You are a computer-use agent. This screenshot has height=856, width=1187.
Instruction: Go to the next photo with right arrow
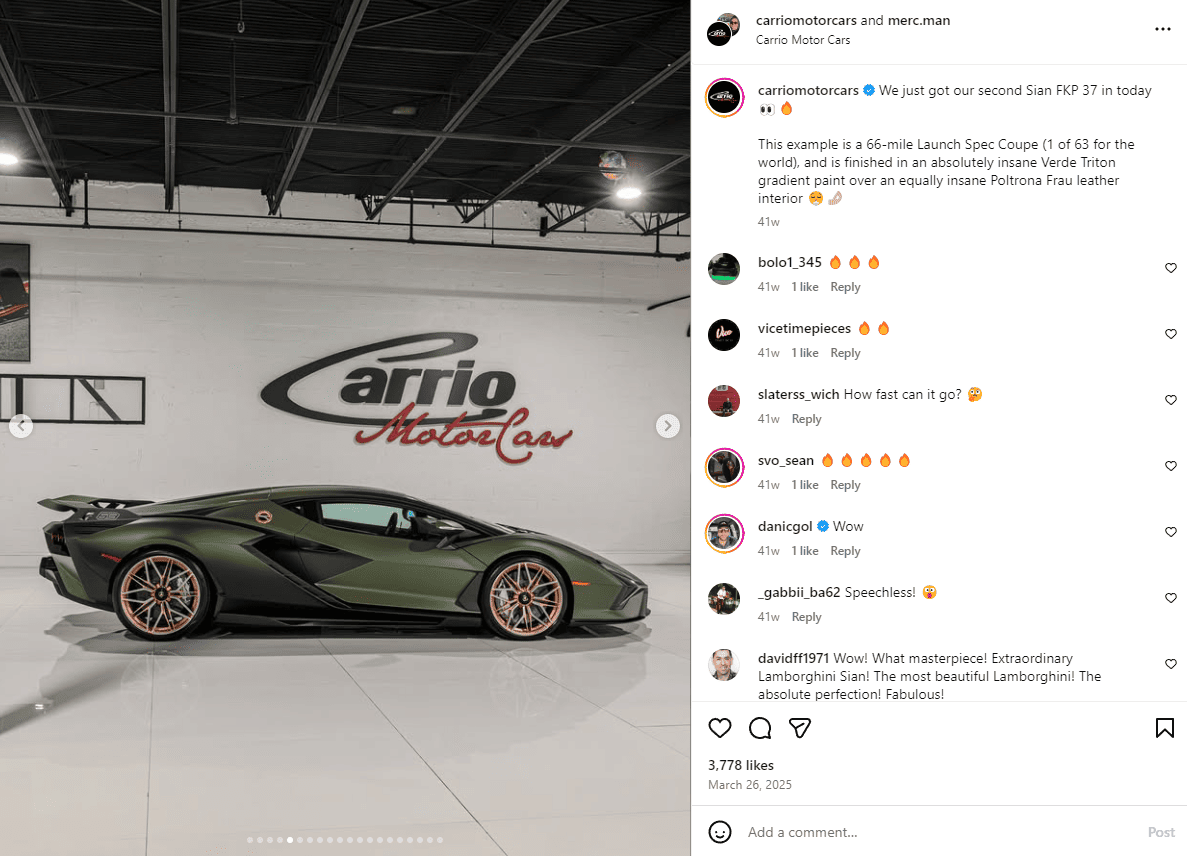pyautogui.click(x=667, y=426)
